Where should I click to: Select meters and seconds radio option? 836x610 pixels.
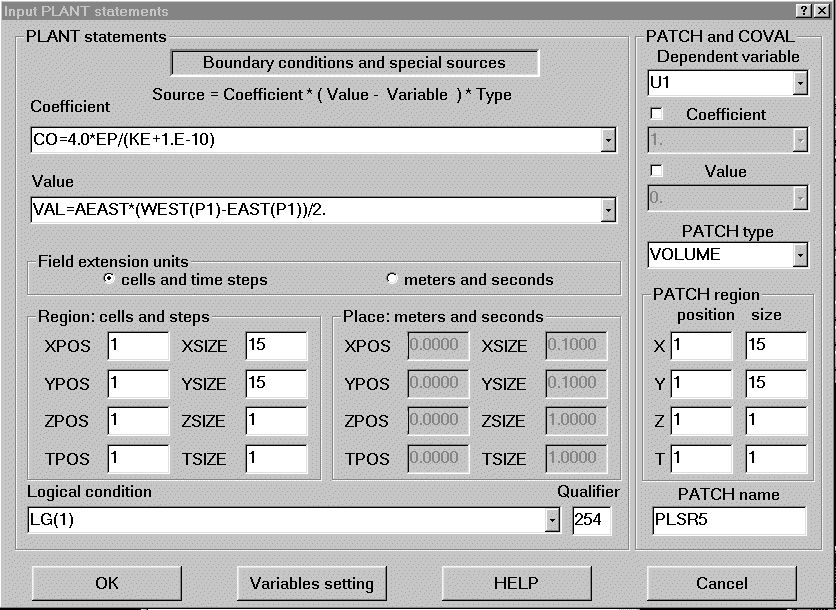click(x=391, y=279)
